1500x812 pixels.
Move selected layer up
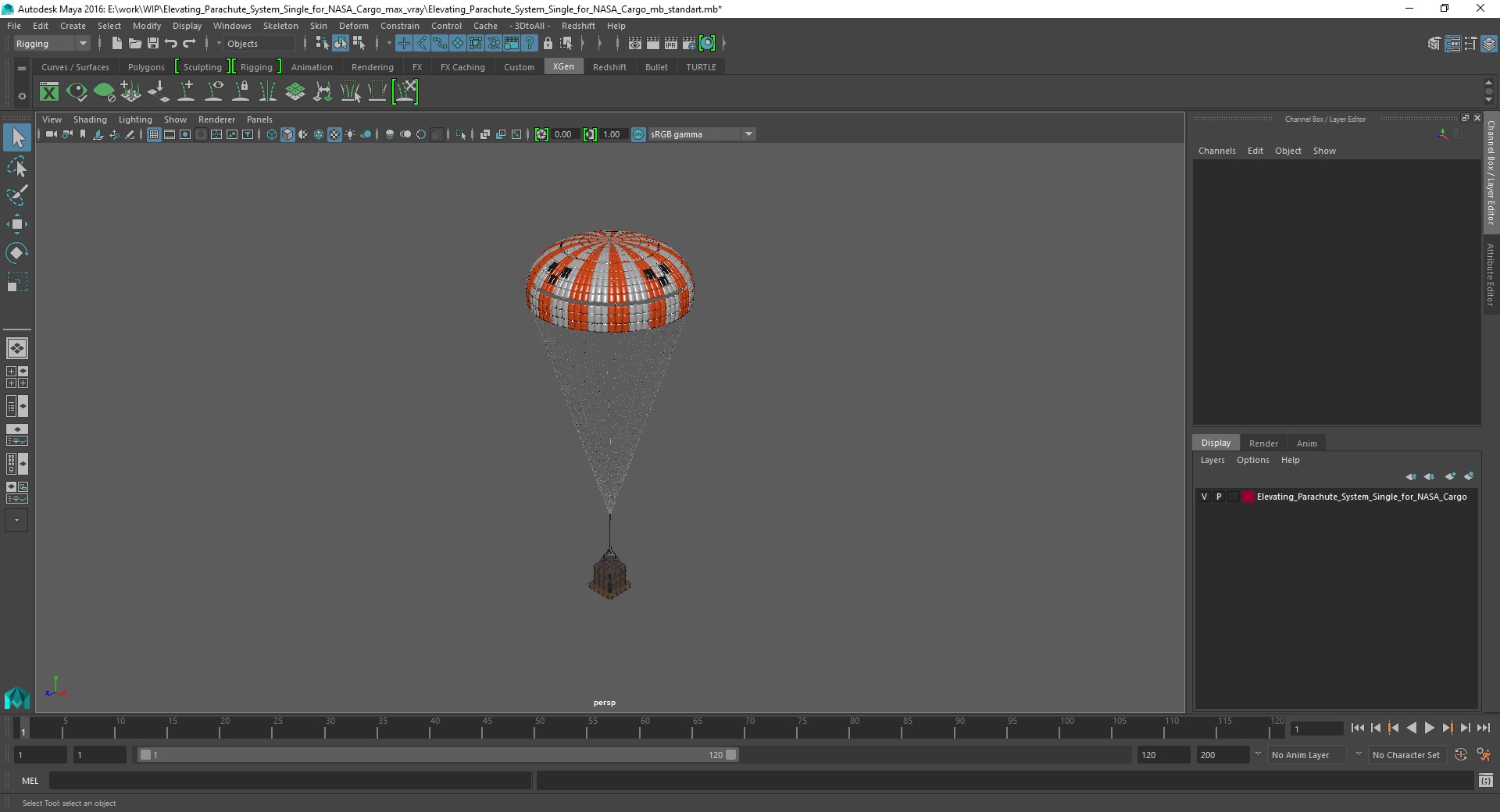(1411, 476)
